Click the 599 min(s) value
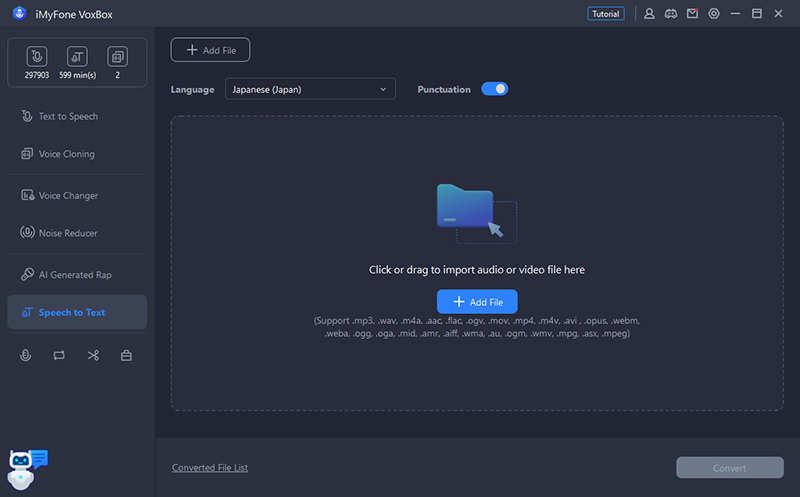This screenshot has height=497, width=800. pyautogui.click(x=78, y=75)
